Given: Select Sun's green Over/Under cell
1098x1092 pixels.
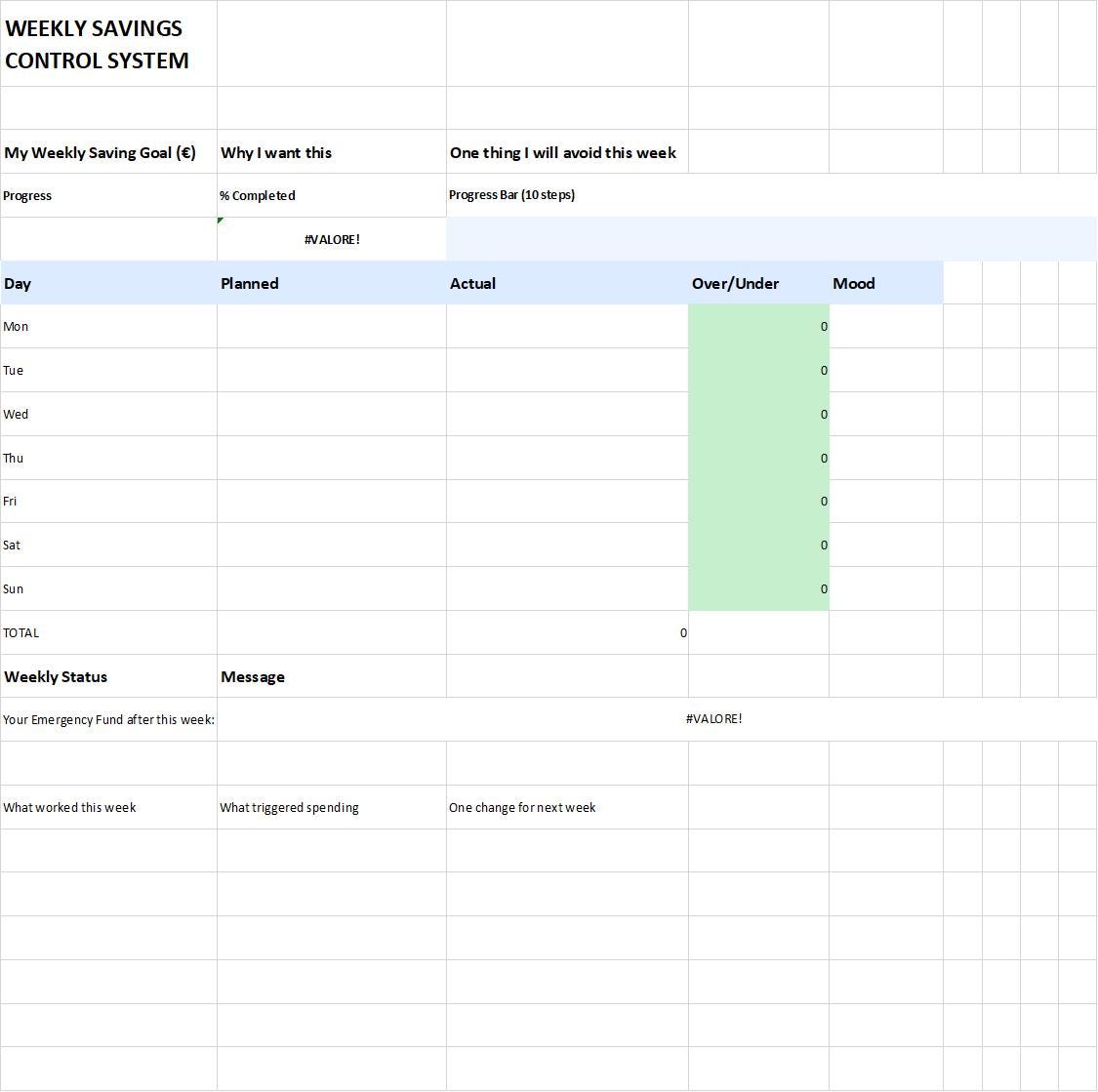Looking at the screenshot, I should (758, 588).
